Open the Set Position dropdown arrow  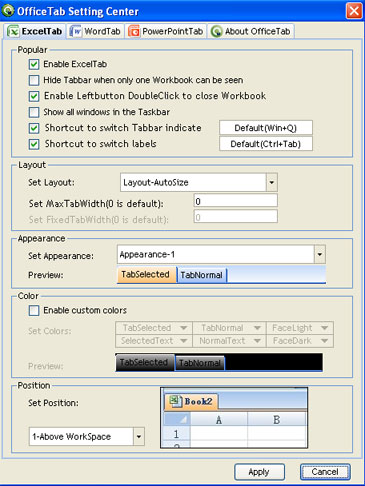pyautogui.click(x=139, y=436)
